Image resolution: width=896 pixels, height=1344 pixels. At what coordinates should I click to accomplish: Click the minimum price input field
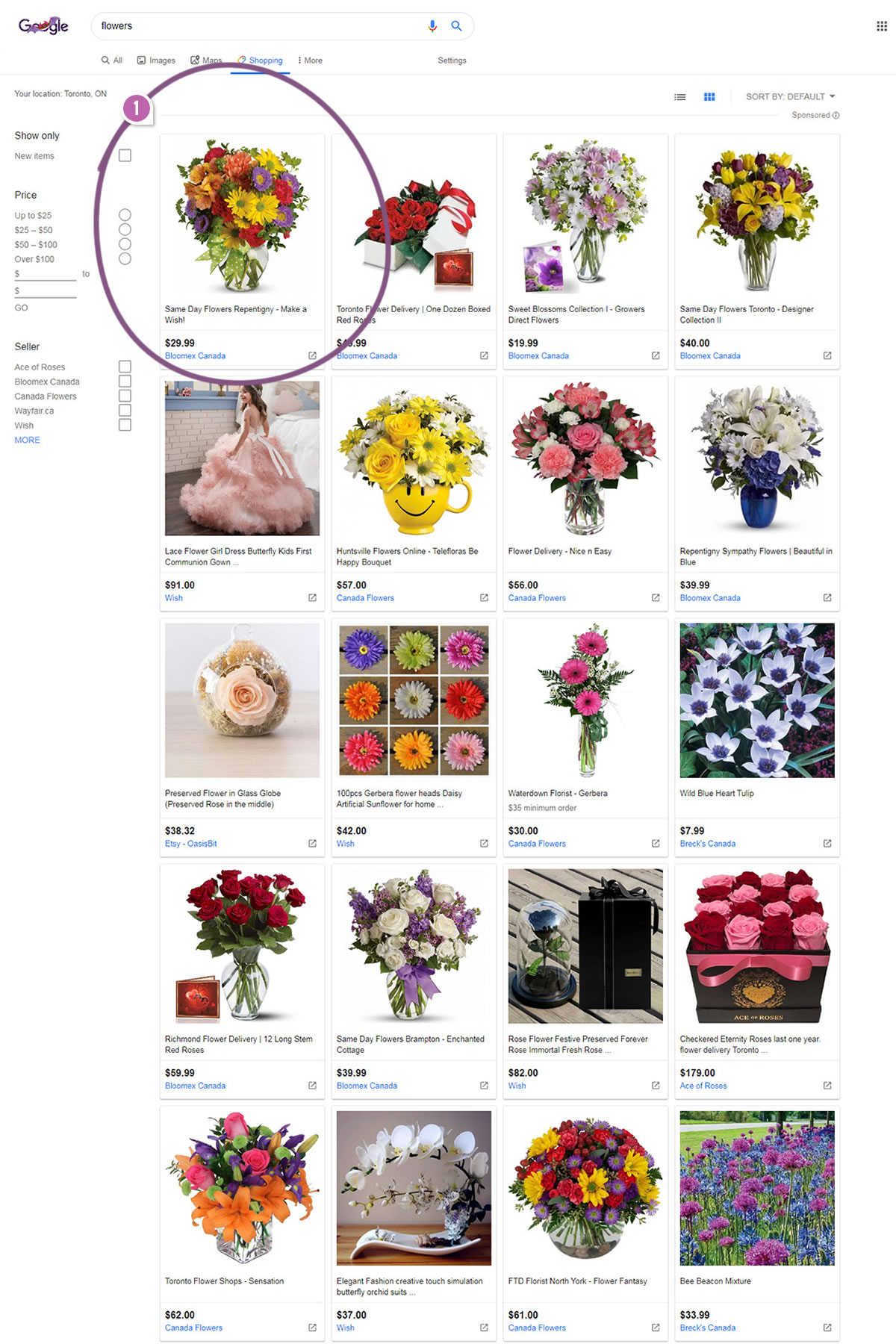click(46, 274)
